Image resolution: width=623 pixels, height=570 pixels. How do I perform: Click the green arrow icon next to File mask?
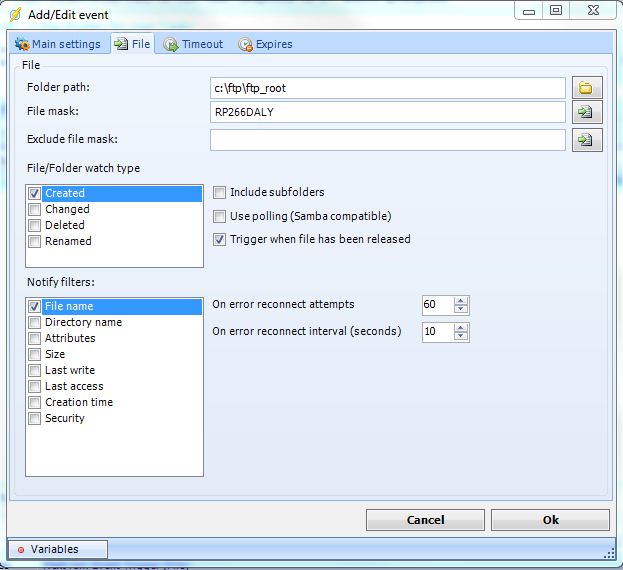(586, 112)
